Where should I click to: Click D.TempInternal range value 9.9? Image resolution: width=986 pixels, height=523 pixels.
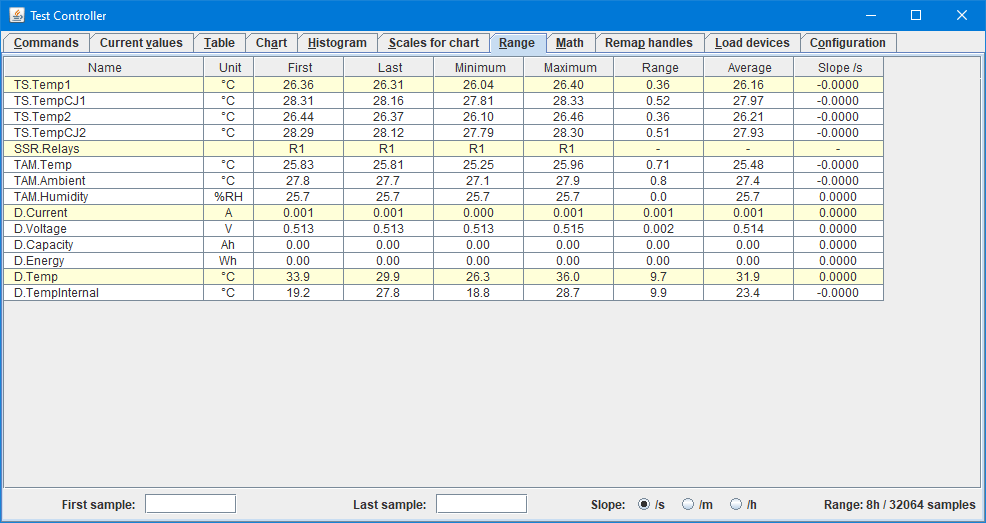pos(658,293)
